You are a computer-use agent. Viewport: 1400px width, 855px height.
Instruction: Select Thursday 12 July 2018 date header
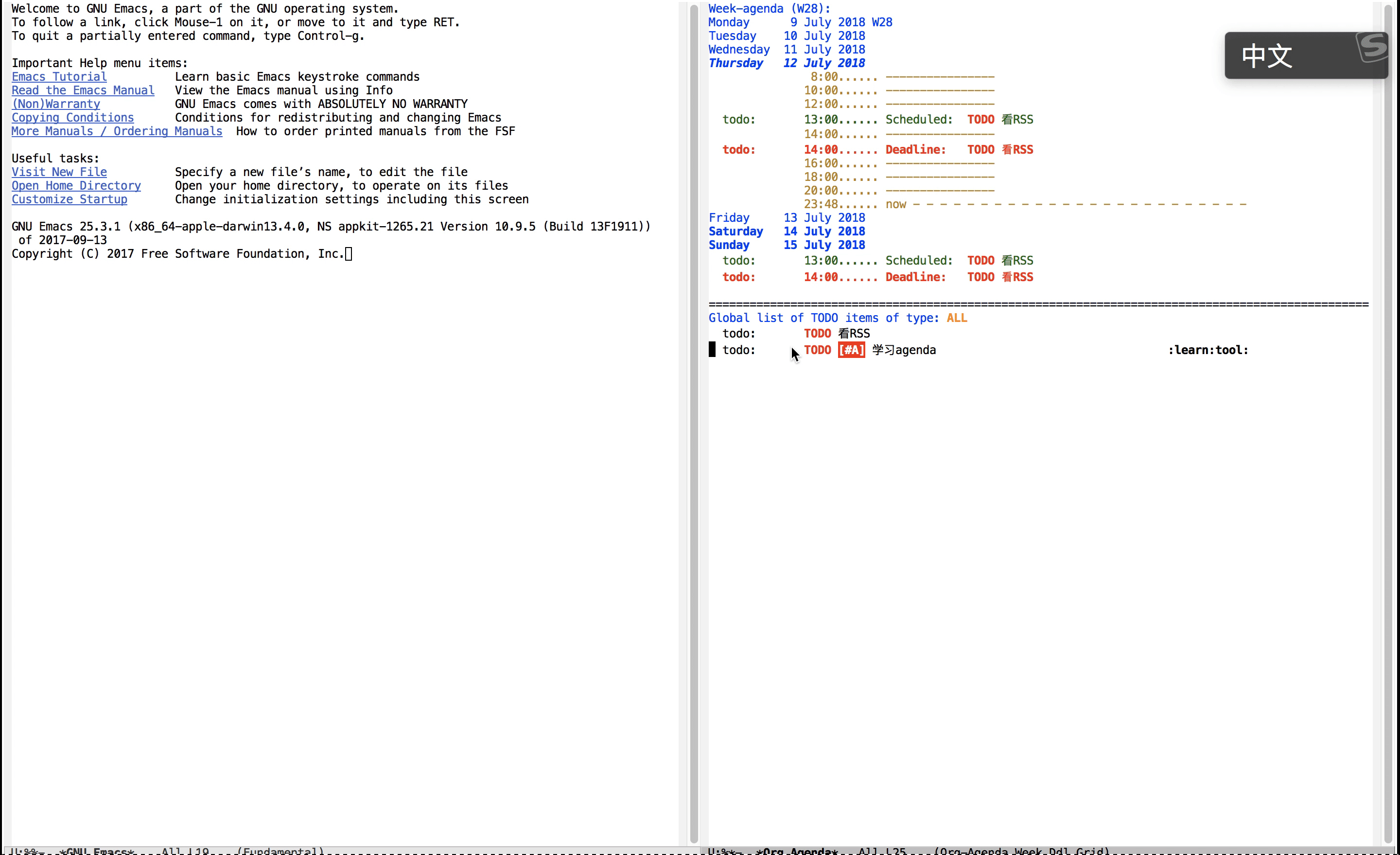point(787,63)
